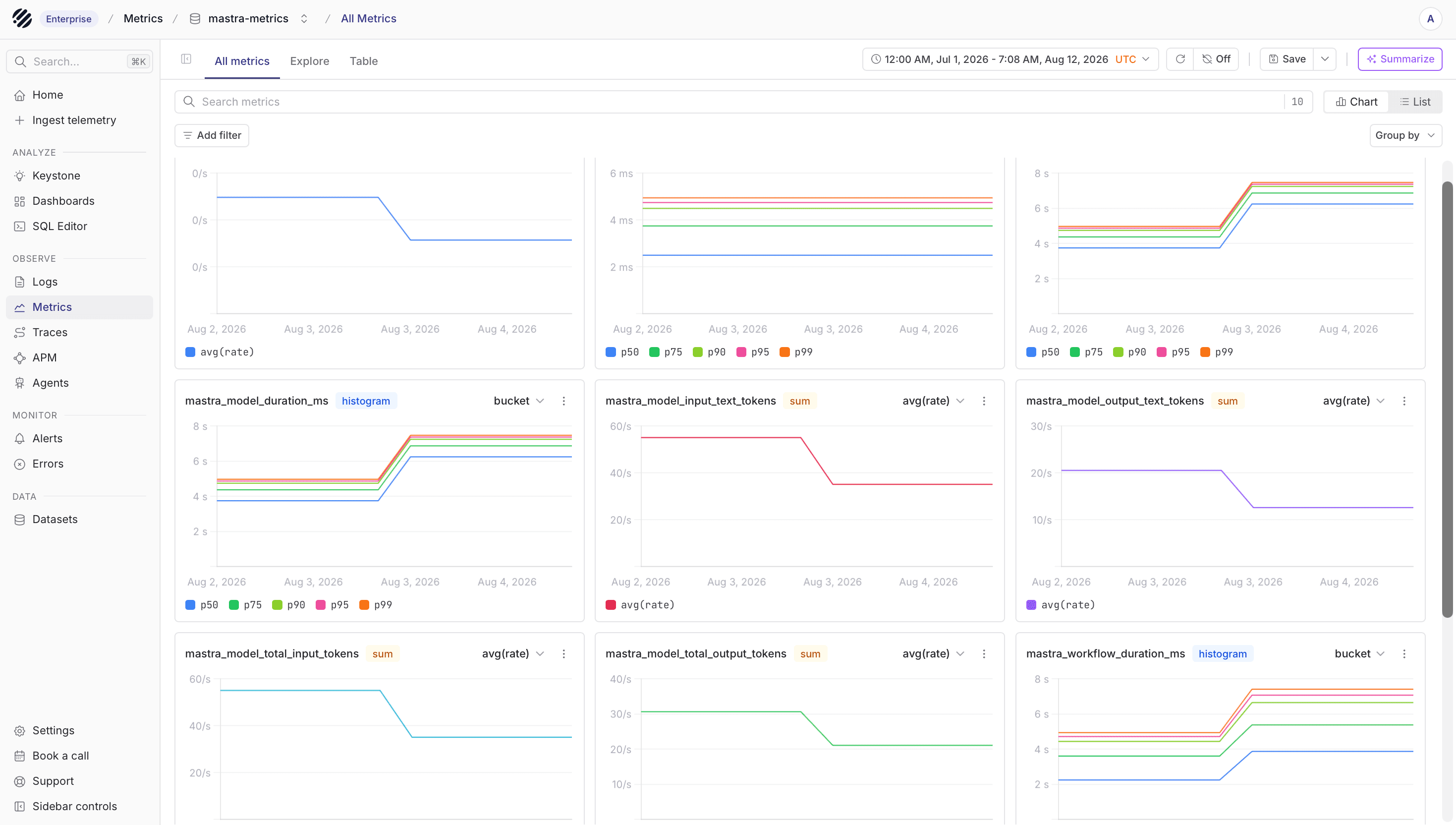Toggle p50 series in mastra_model_duration_ms legend
Viewport: 1456px width, 825px height.
[x=202, y=605]
